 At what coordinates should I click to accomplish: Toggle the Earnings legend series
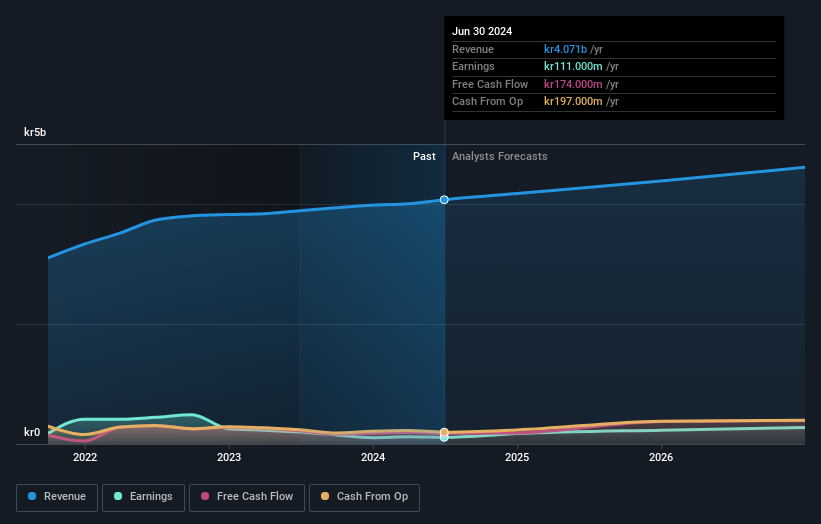pos(143,497)
